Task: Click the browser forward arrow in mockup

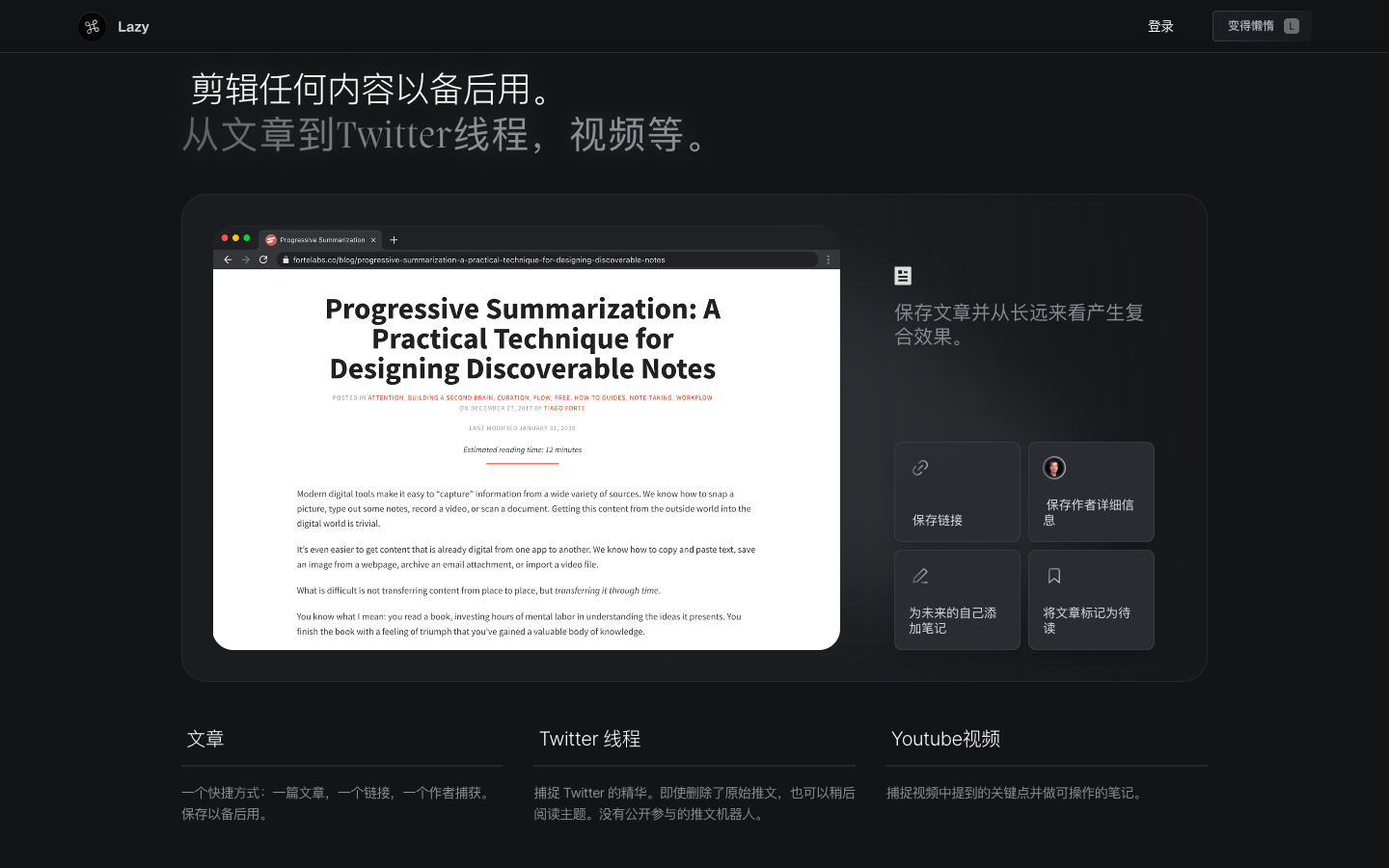Action: (x=246, y=259)
